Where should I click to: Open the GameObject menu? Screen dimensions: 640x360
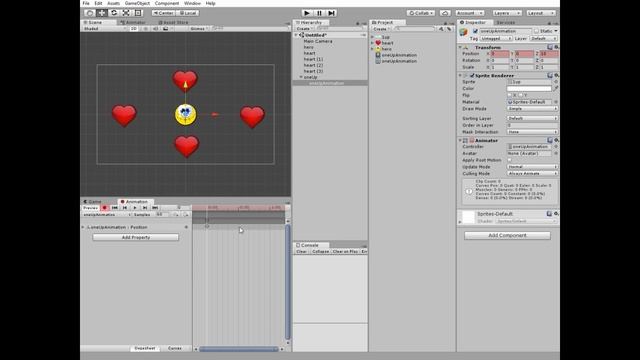[137, 3]
